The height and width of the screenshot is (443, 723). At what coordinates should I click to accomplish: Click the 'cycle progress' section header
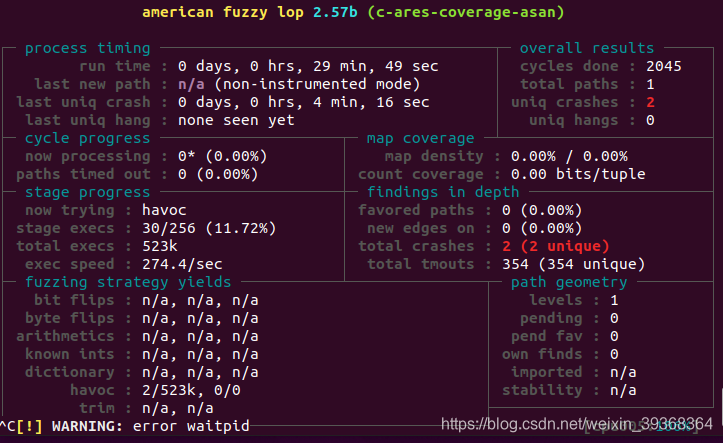click(88, 138)
